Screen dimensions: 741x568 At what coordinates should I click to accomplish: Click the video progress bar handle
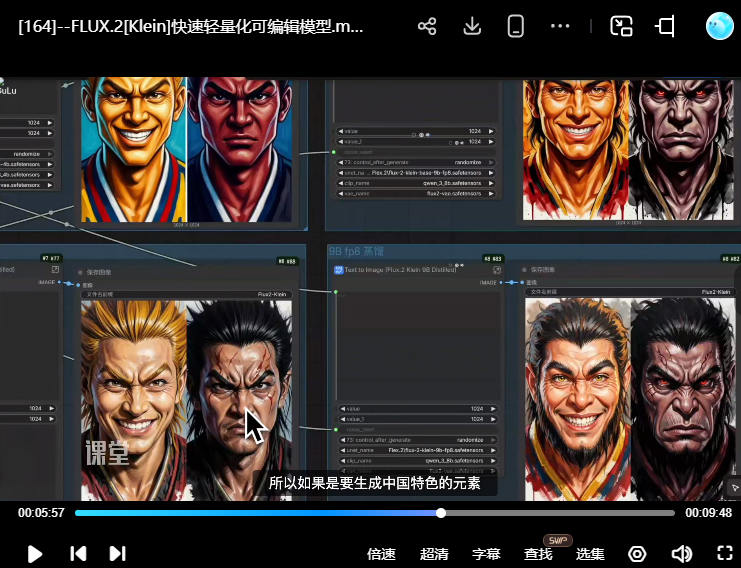tap(441, 513)
